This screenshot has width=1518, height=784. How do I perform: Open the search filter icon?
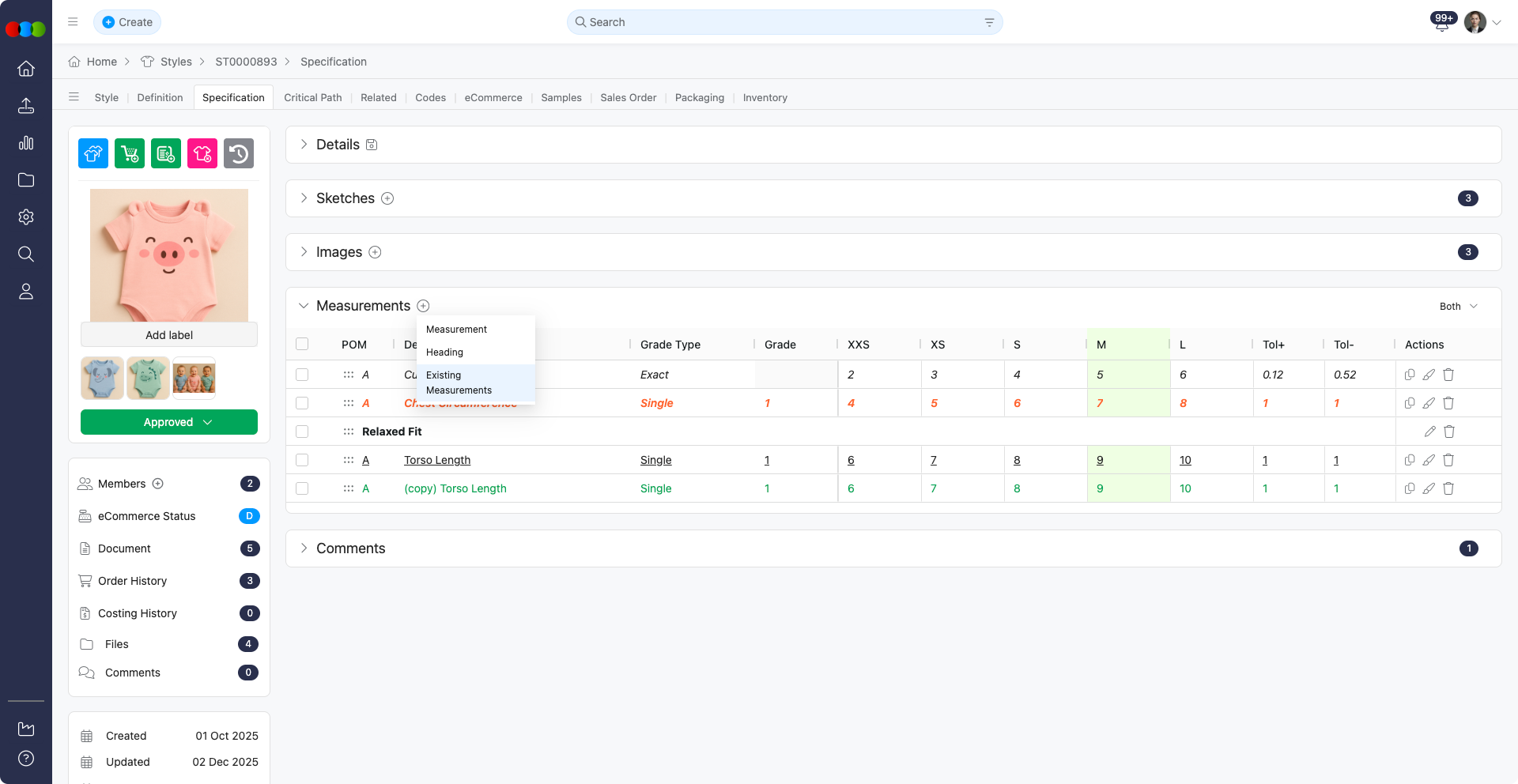coord(989,22)
